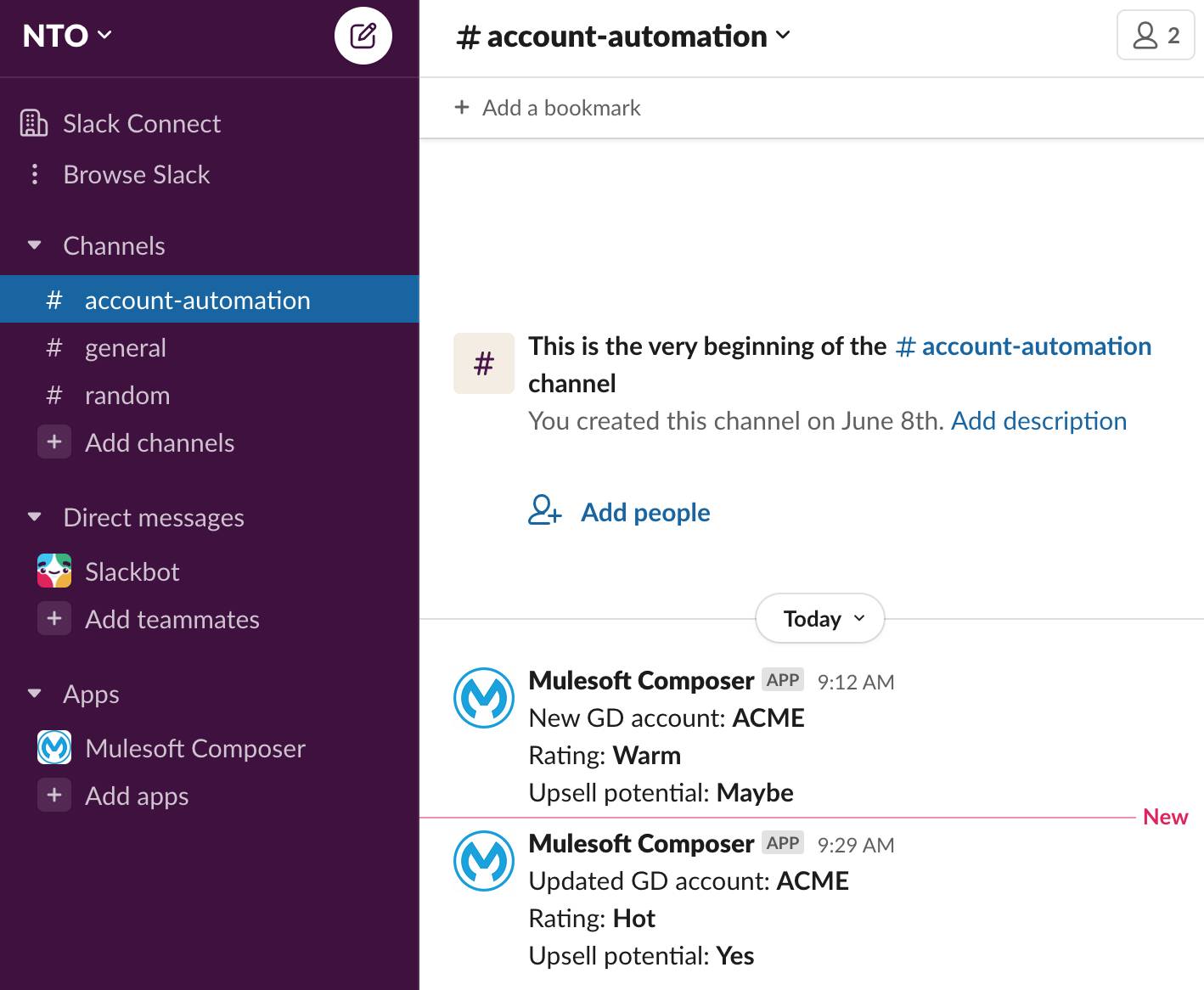Click the 'Updated GD account: ACME' text

click(689, 881)
